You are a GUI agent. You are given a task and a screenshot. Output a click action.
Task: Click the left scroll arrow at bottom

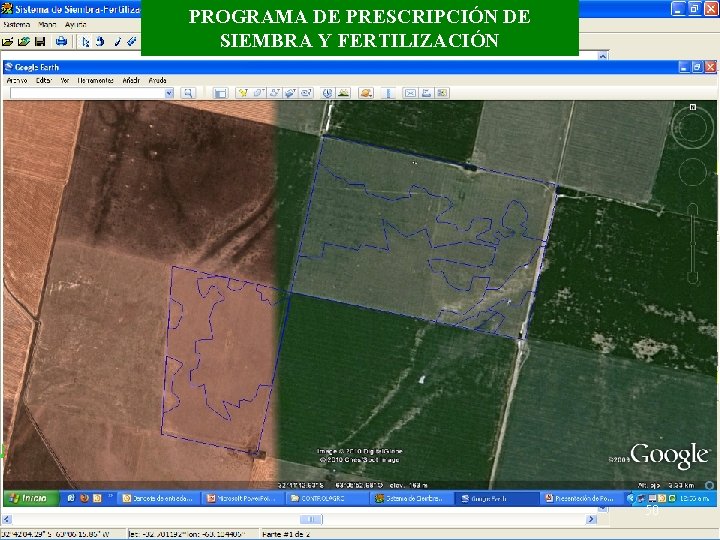[x=7, y=519]
